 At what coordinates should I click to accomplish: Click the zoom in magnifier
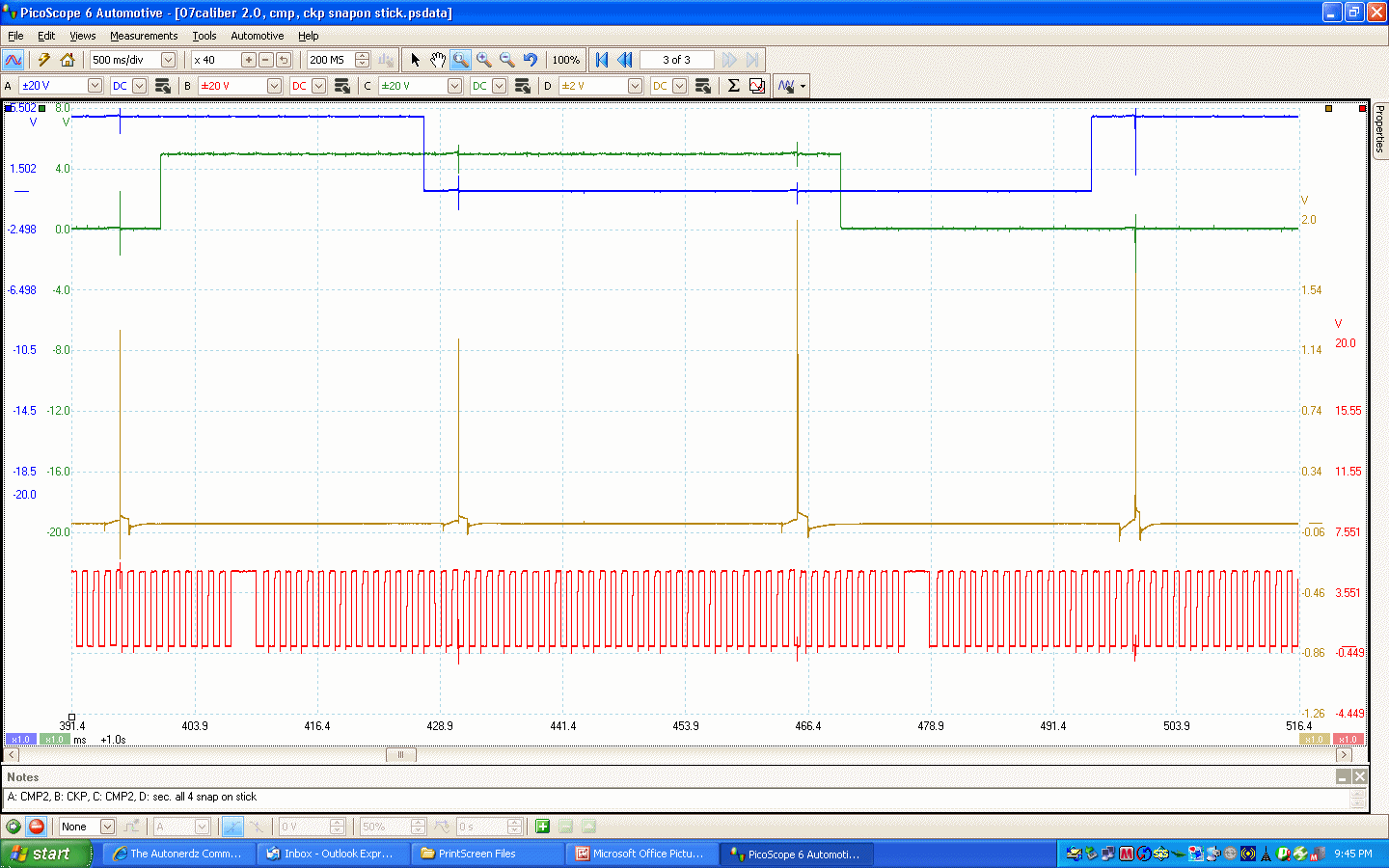[484, 60]
